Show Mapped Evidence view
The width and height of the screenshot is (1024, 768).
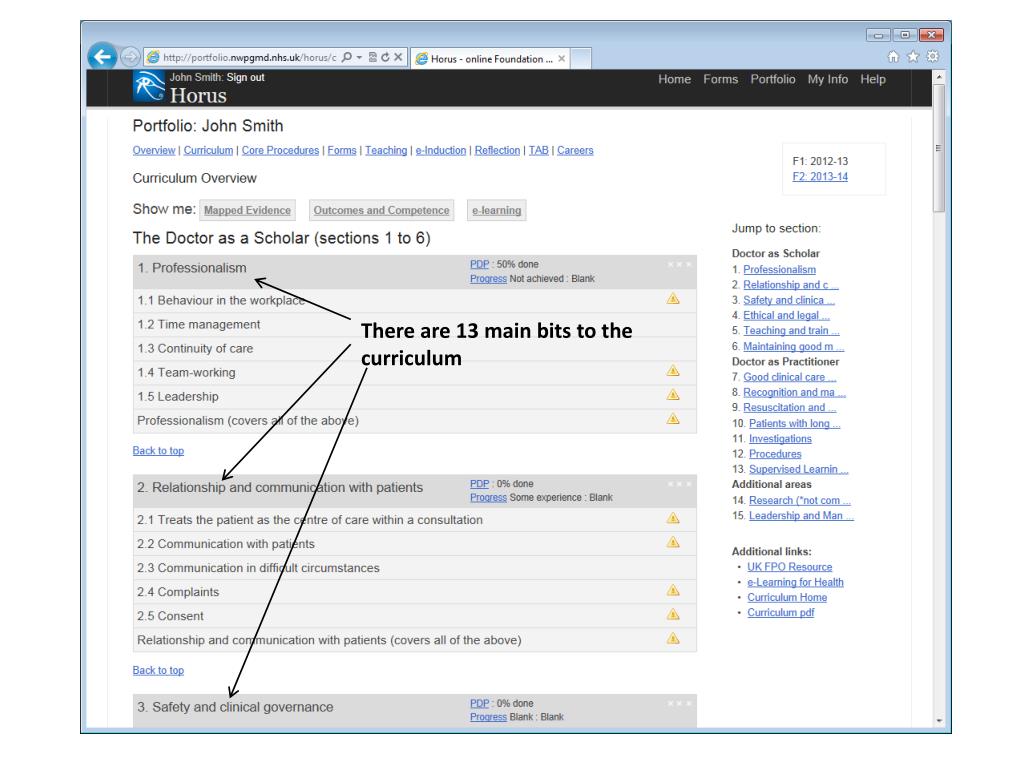point(247,210)
